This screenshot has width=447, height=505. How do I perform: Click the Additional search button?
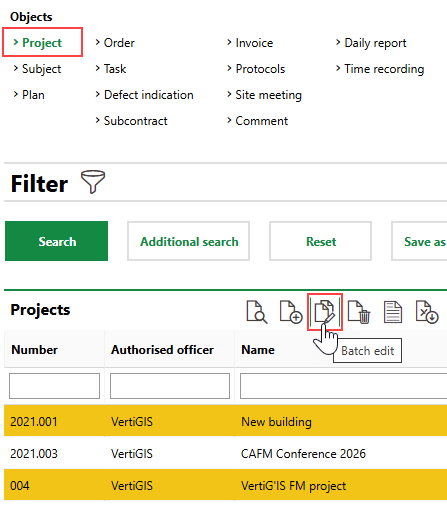pos(188,241)
